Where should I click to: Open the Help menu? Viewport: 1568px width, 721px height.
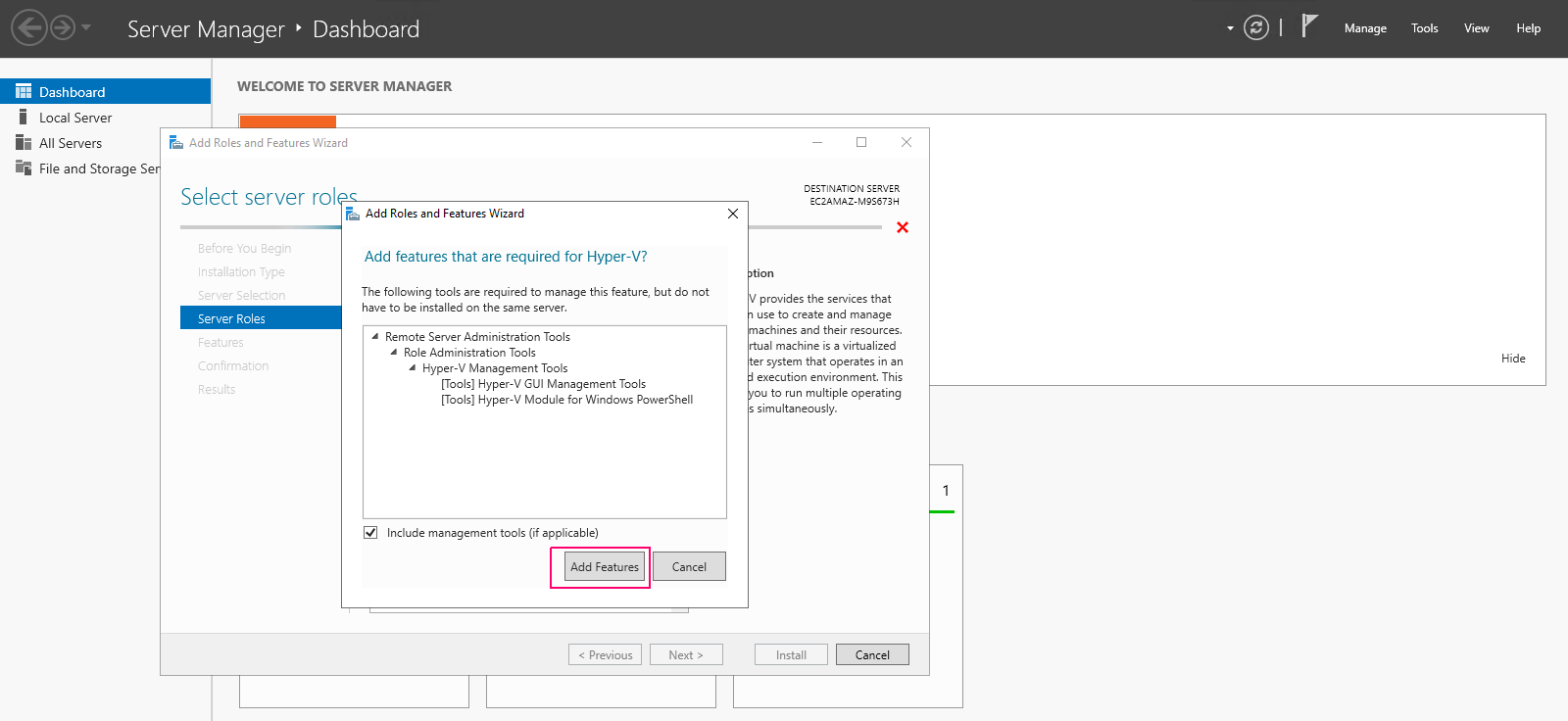1528,28
